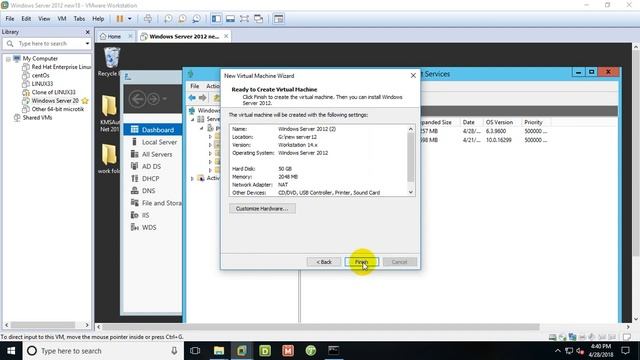Select the work folder on guest desktop
This screenshot has height=360, width=640.
click(x=109, y=159)
